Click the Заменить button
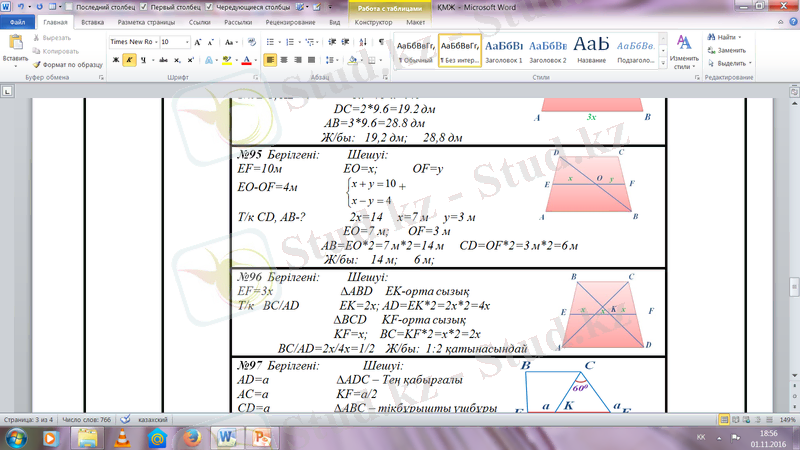This screenshot has width=800, height=450. coord(730,50)
